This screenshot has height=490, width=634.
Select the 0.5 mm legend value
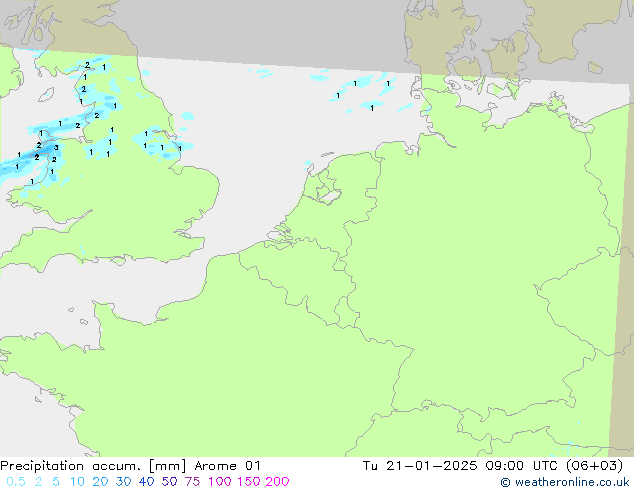click(16, 482)
